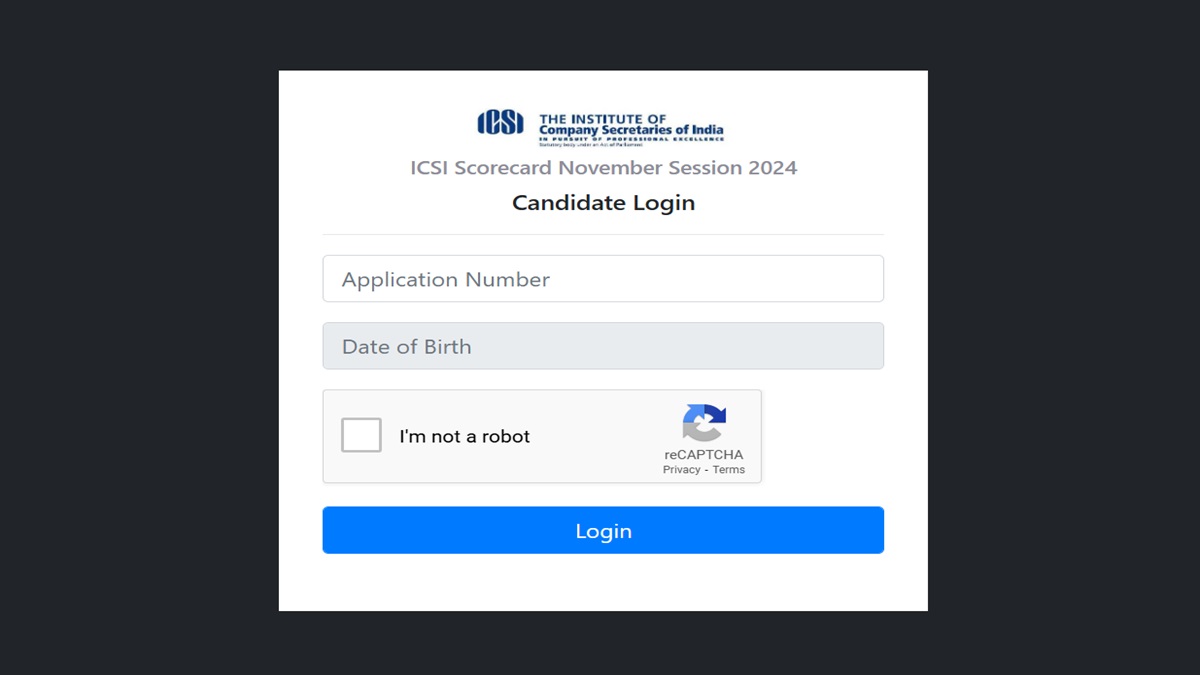This screenshot has width=1200, height=675.
Task: Click "THE INSTITUTE OF" header text
Action: coord(602,119)
